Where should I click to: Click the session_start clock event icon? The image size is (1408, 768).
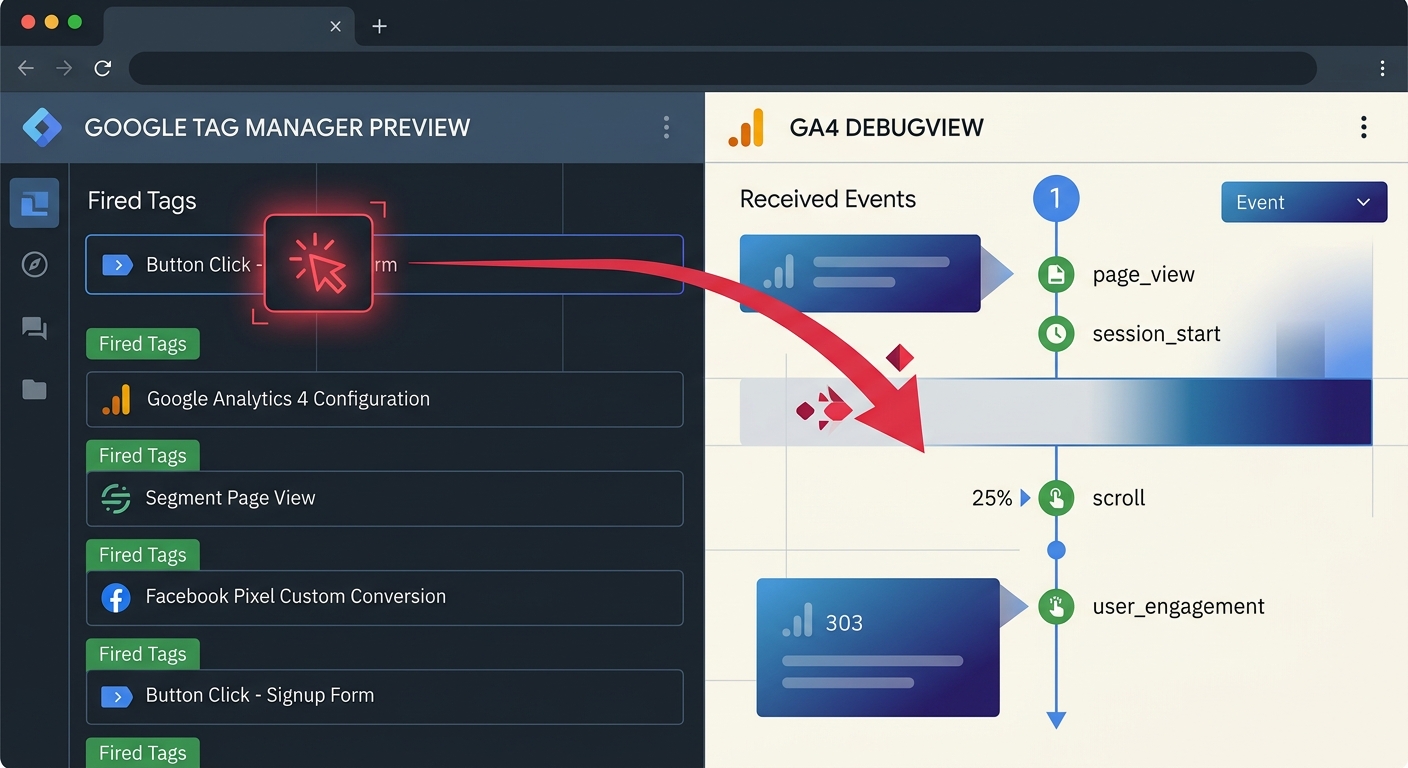pyautogui.click(x=1056, y=334)
